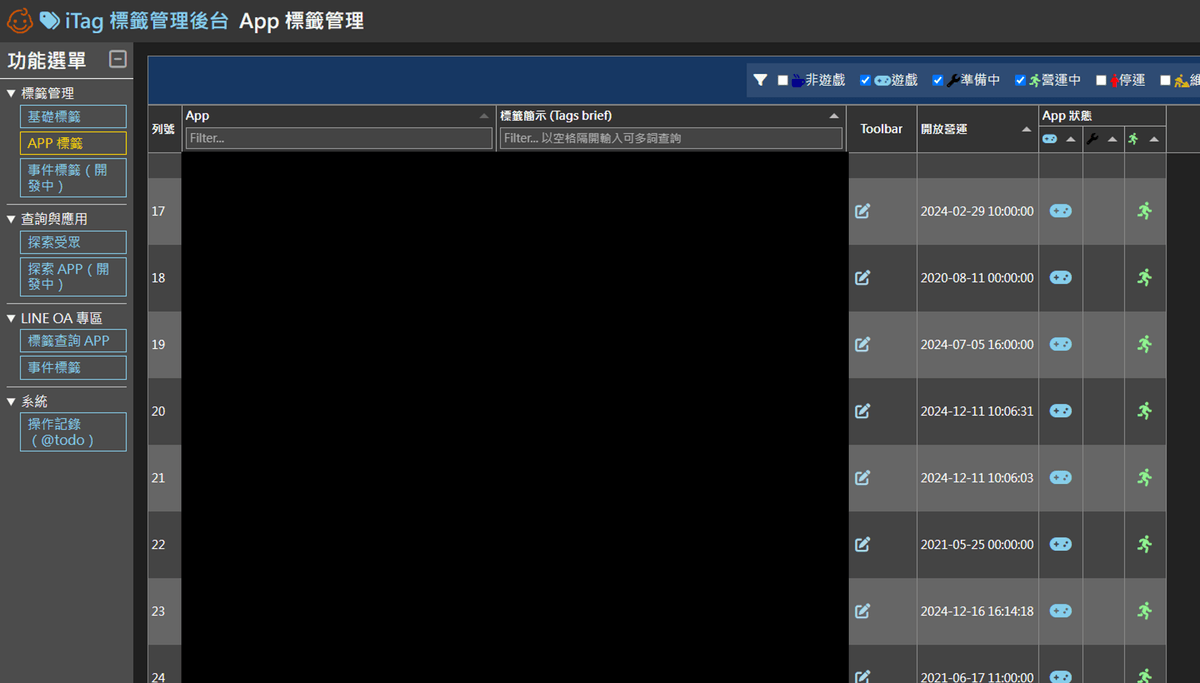Click the Toolbar column header
The image size is (1200, 683).
pyautogui.click(x=881, y=129)
